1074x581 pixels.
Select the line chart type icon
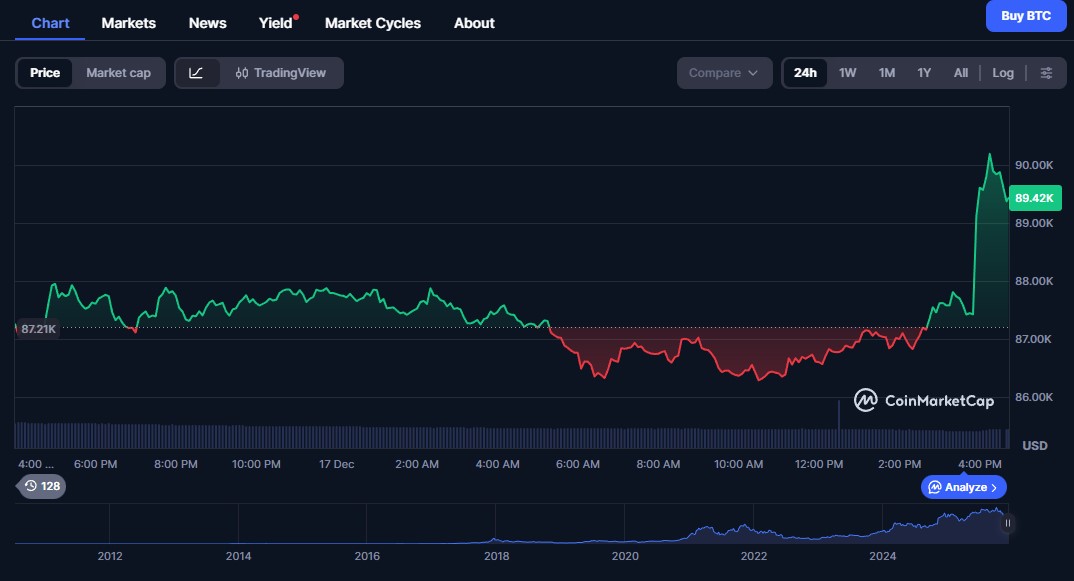tap(196, 72)
